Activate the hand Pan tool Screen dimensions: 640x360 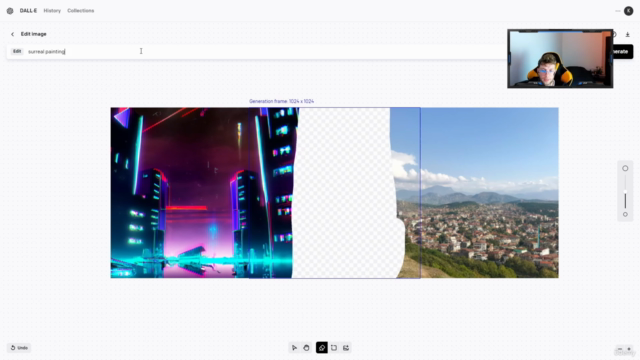(x=307, y=348)
